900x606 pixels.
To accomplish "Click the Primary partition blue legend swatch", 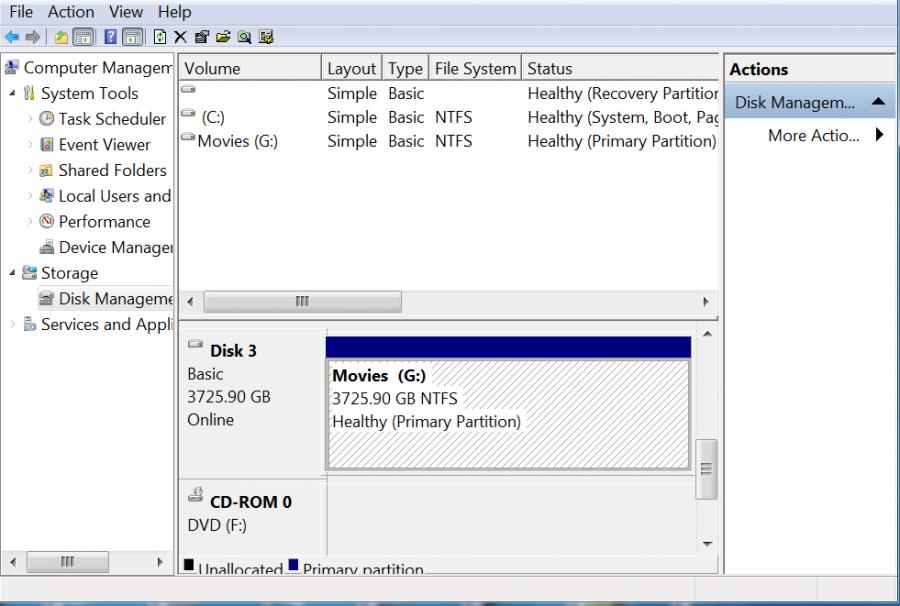I will pyautogui.click(x=293, y=564).
